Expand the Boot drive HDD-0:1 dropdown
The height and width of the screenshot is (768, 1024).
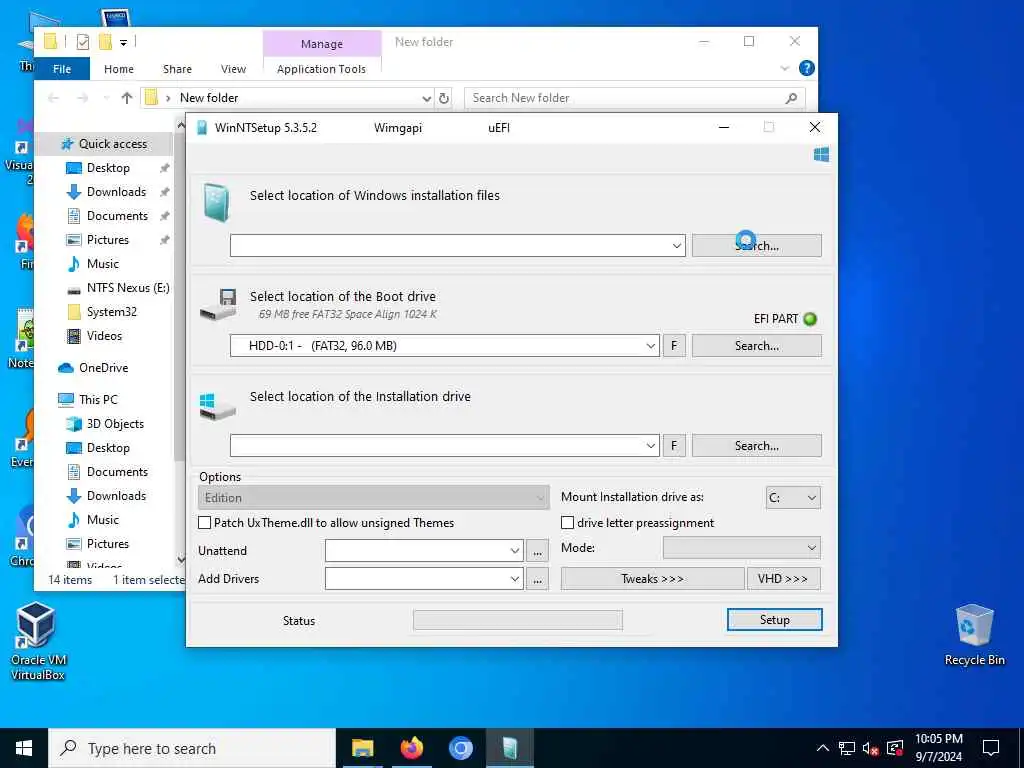pyautogui.click(x=650, y=345)
